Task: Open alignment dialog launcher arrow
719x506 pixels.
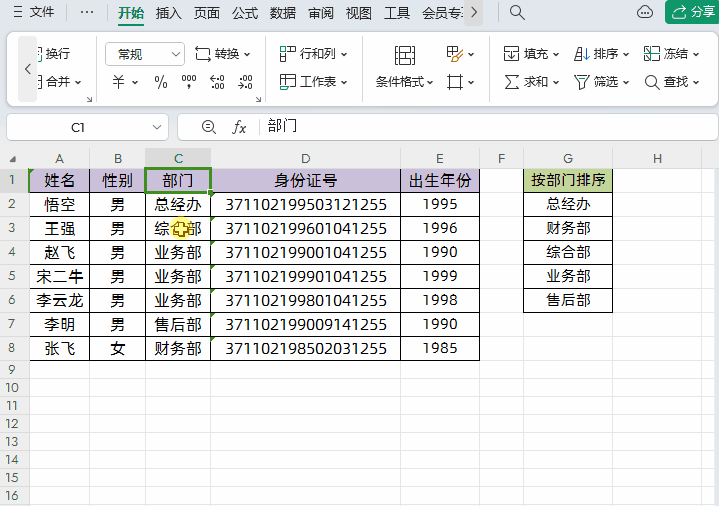Action: click(x=90, y=99)
